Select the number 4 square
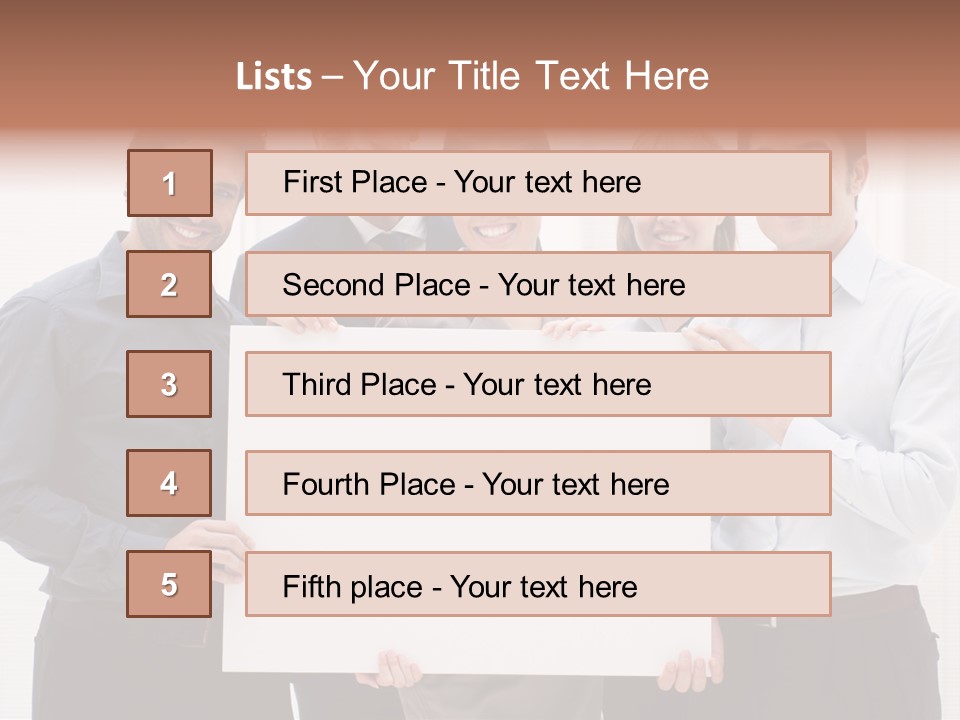 click(x=169, y=483)
